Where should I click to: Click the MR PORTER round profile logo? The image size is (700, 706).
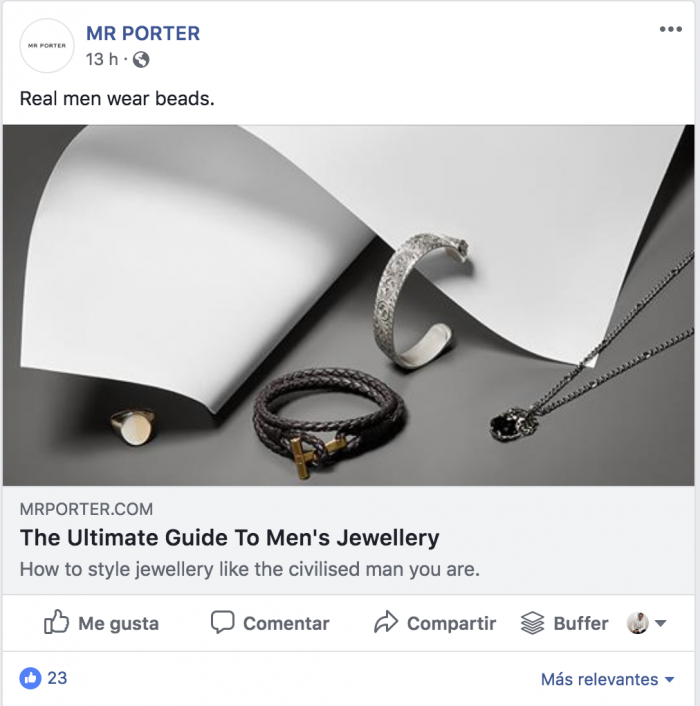click(x=47, y=46)
